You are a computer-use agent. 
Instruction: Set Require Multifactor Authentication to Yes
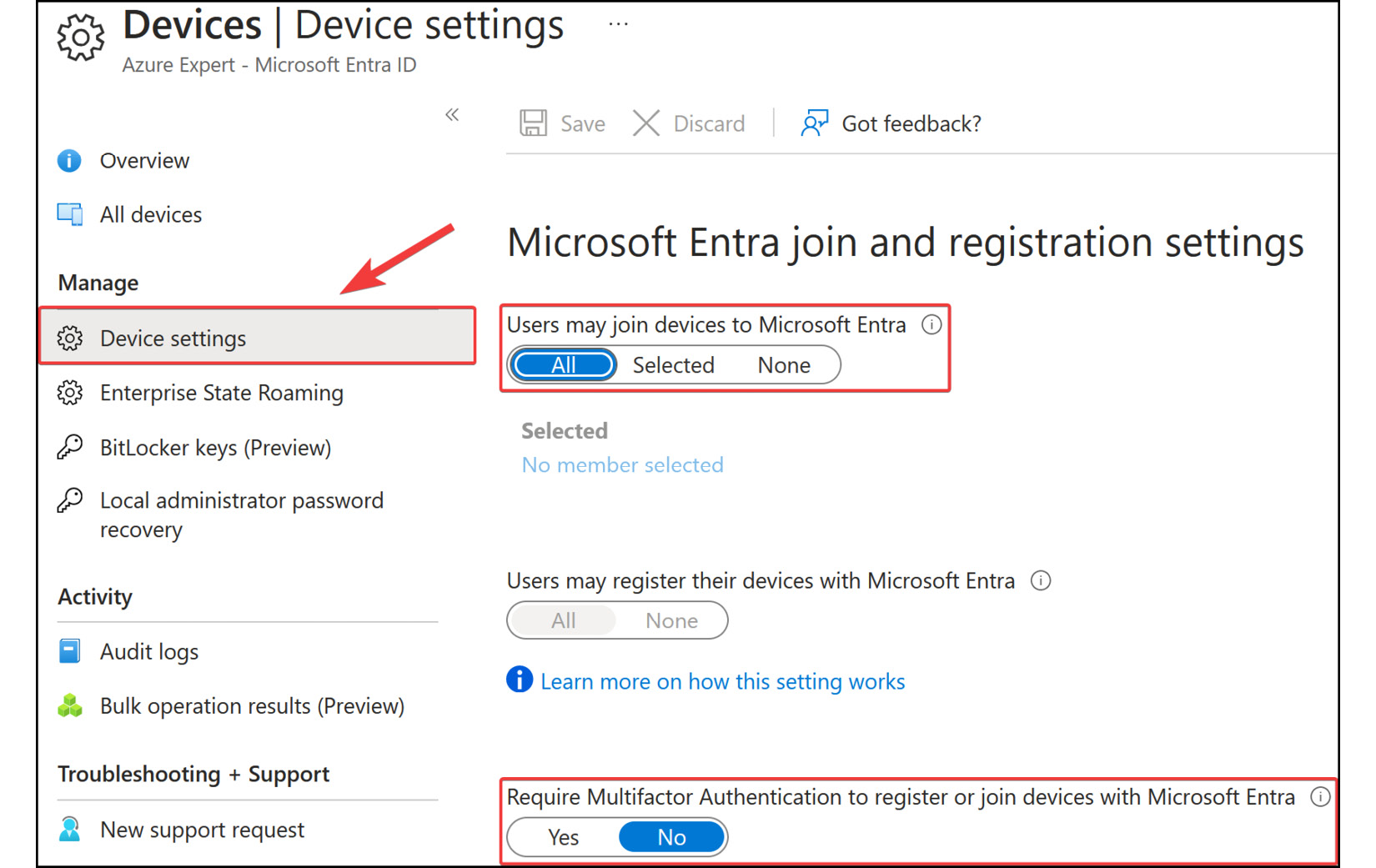[564, 837]
